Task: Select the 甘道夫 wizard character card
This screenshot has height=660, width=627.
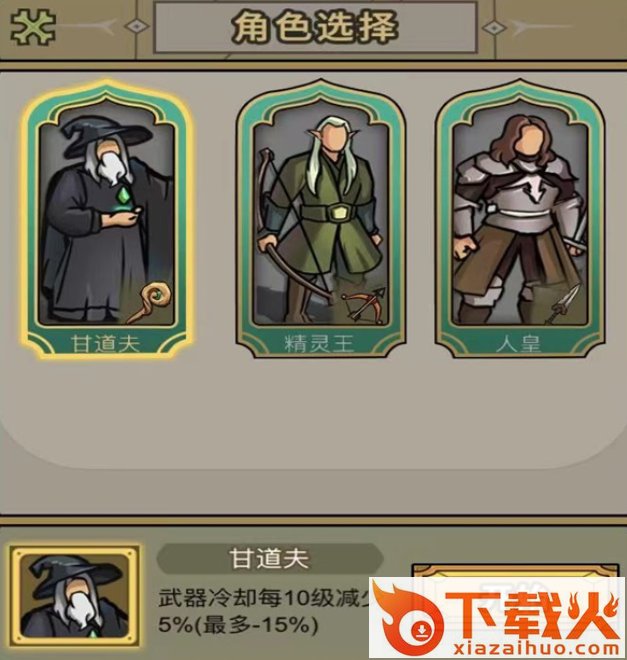Action: (x=107, y=219)
